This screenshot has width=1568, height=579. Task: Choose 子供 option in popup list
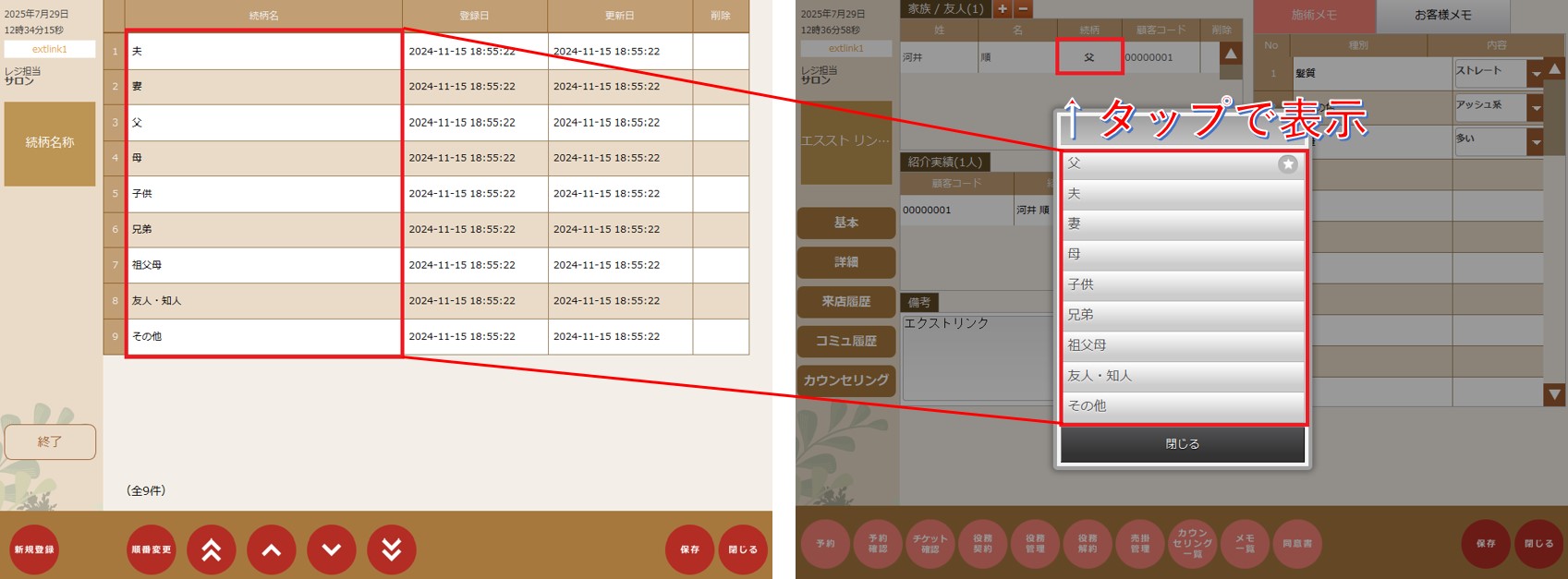[x=1183, y=284]
